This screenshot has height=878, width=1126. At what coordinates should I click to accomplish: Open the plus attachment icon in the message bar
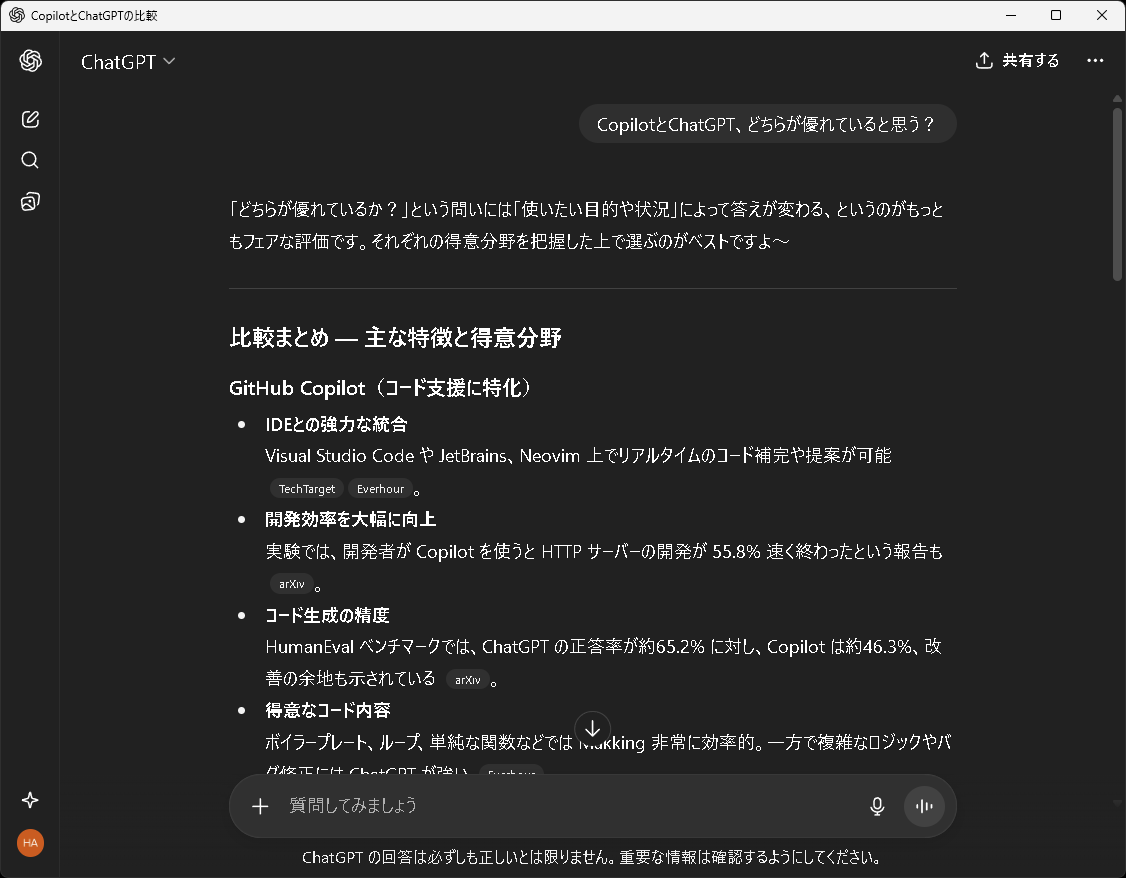pyautogui.click(x=260, y=806)
